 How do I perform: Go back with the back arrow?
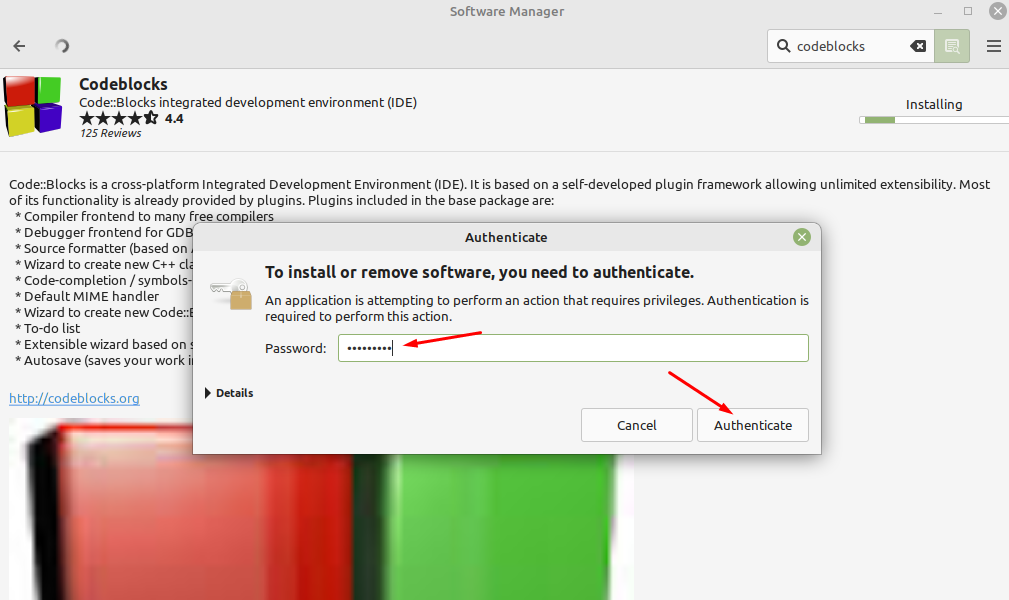click(19, 46)
